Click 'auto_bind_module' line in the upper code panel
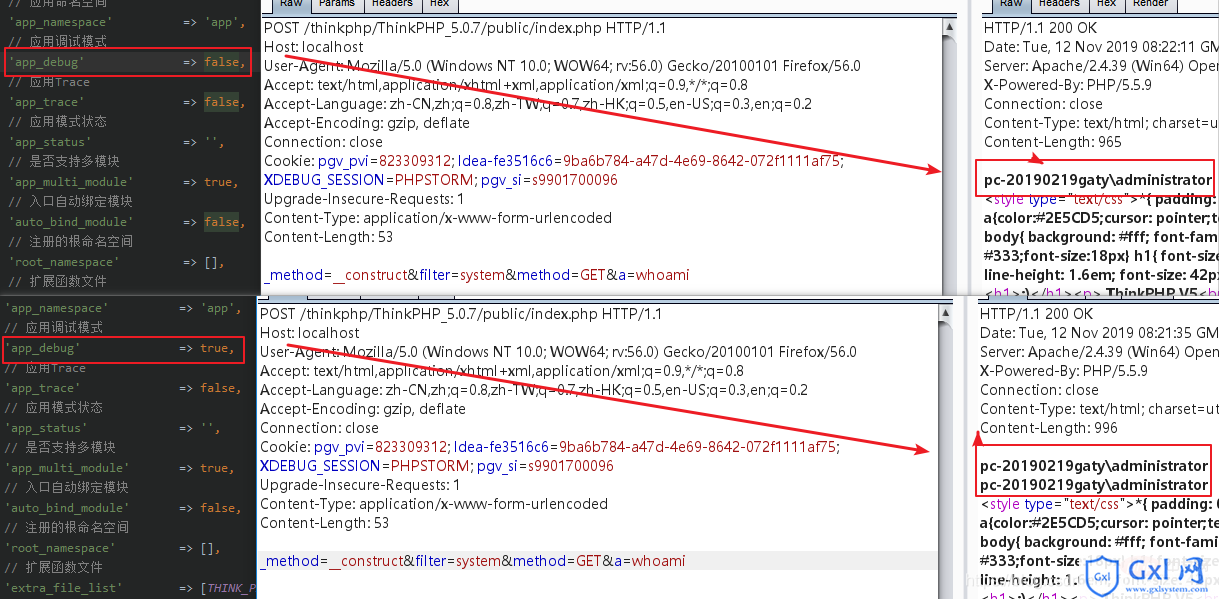The image size is (1219, 599). point(125,222)
